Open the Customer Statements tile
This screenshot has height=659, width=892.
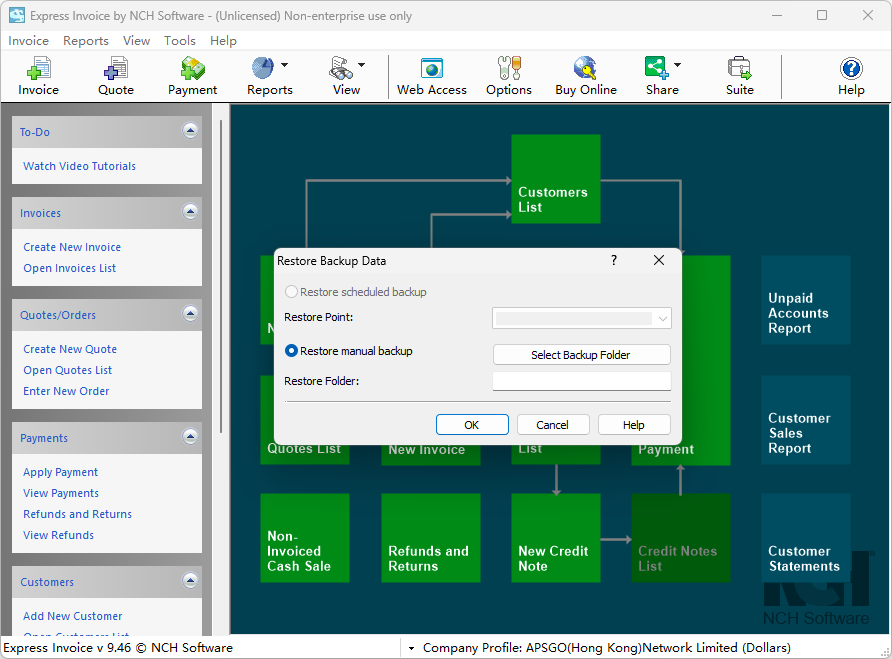(x=806, y=538)
